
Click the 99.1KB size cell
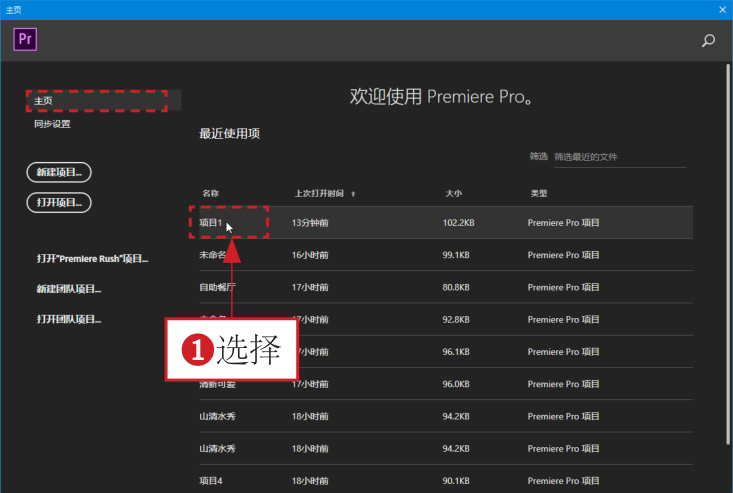pyautogui.click(x=456, y=255)
